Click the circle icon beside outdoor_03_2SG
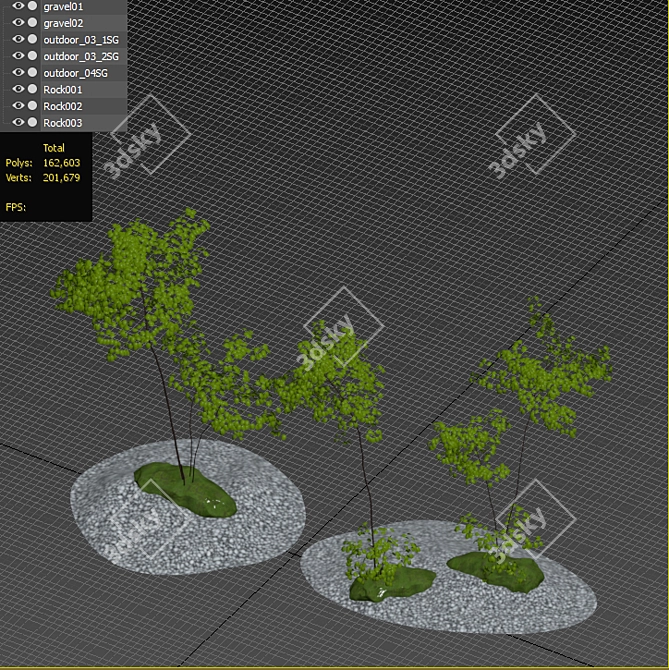 [32, 56]
